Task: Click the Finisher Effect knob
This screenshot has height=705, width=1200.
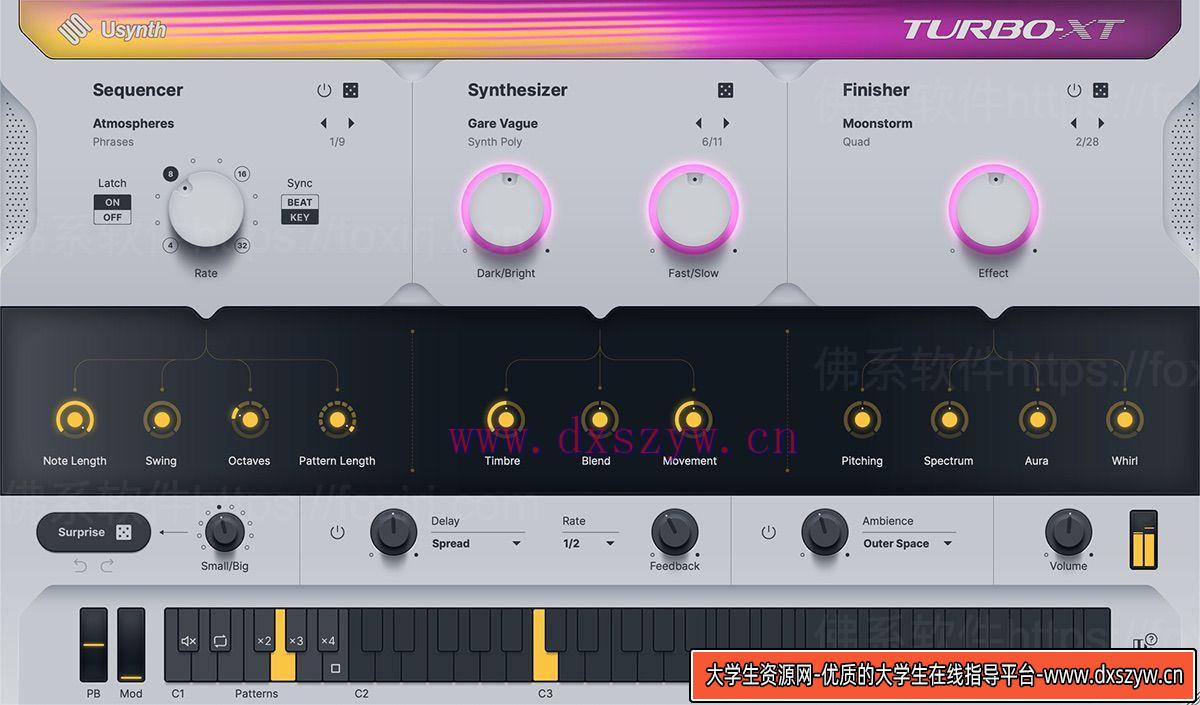Action: (994, 210)
